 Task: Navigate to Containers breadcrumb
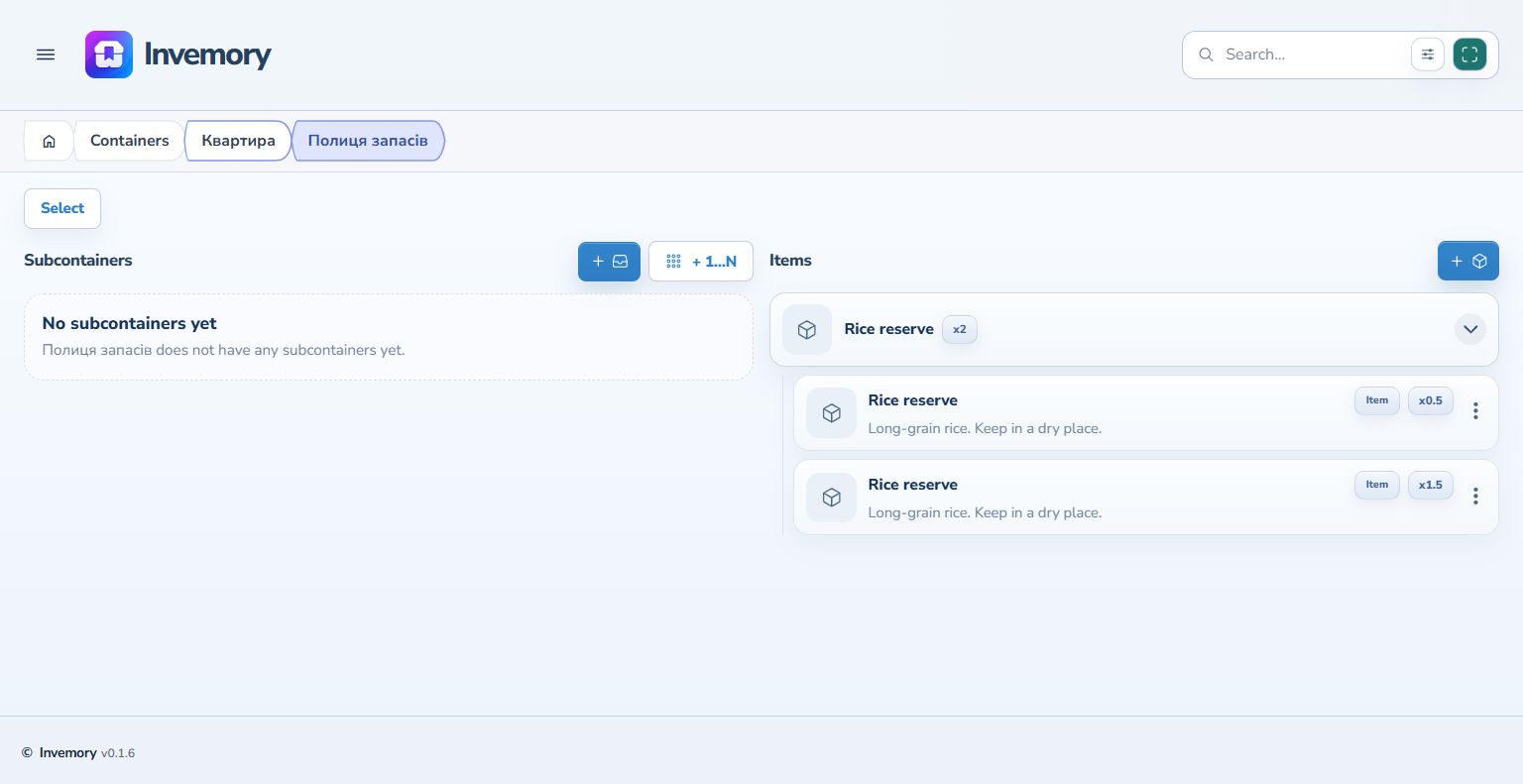[130, 141]
